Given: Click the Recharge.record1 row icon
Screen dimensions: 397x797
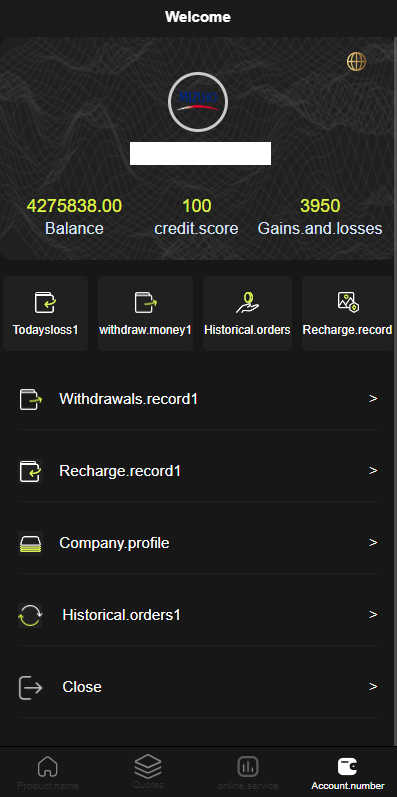Looking at the screenshot, I should (30, 471).
